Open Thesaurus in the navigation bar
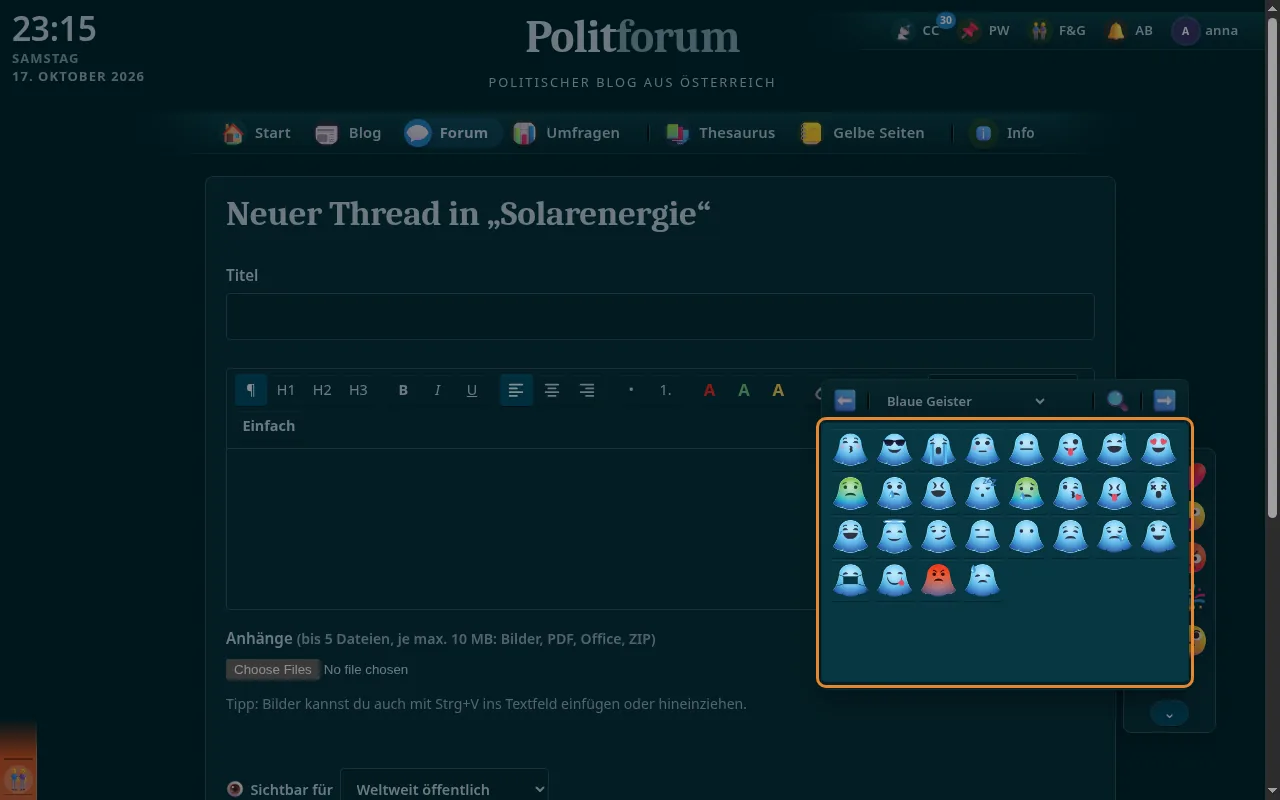 coord(721,133)
